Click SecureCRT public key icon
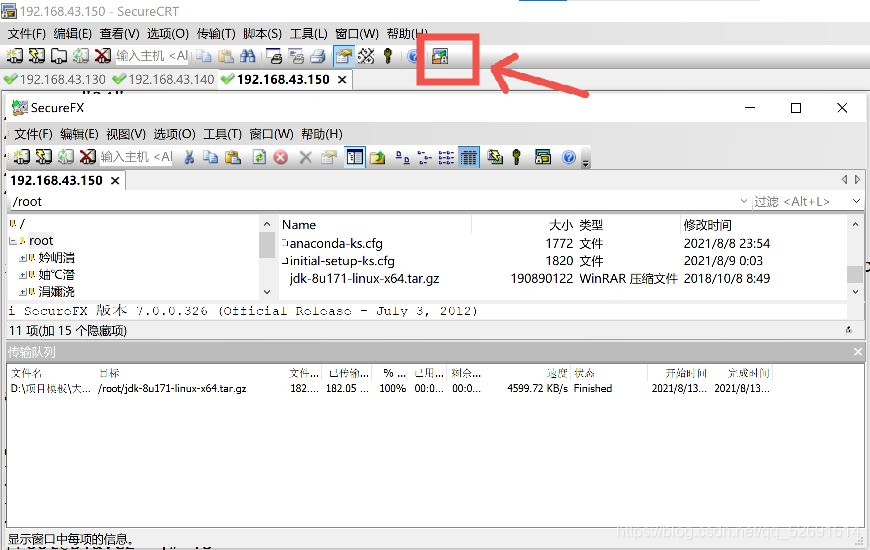 click(x=388, y=55)
